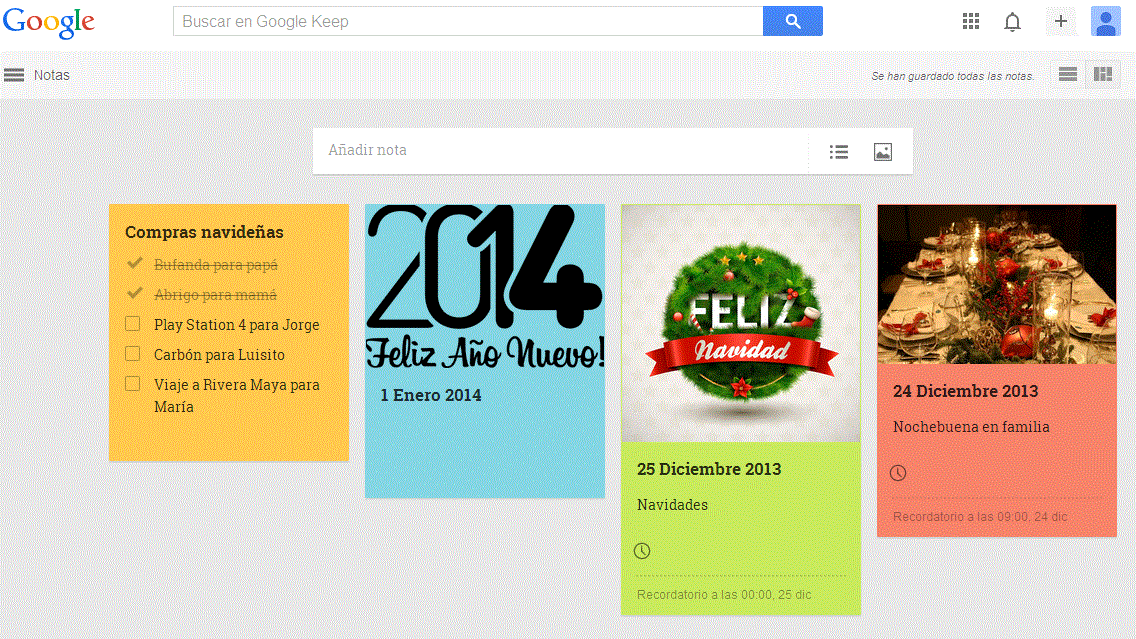This screenshot has width=1136, height=639.
Task: Open the Google apps grid
Action: 971,22
